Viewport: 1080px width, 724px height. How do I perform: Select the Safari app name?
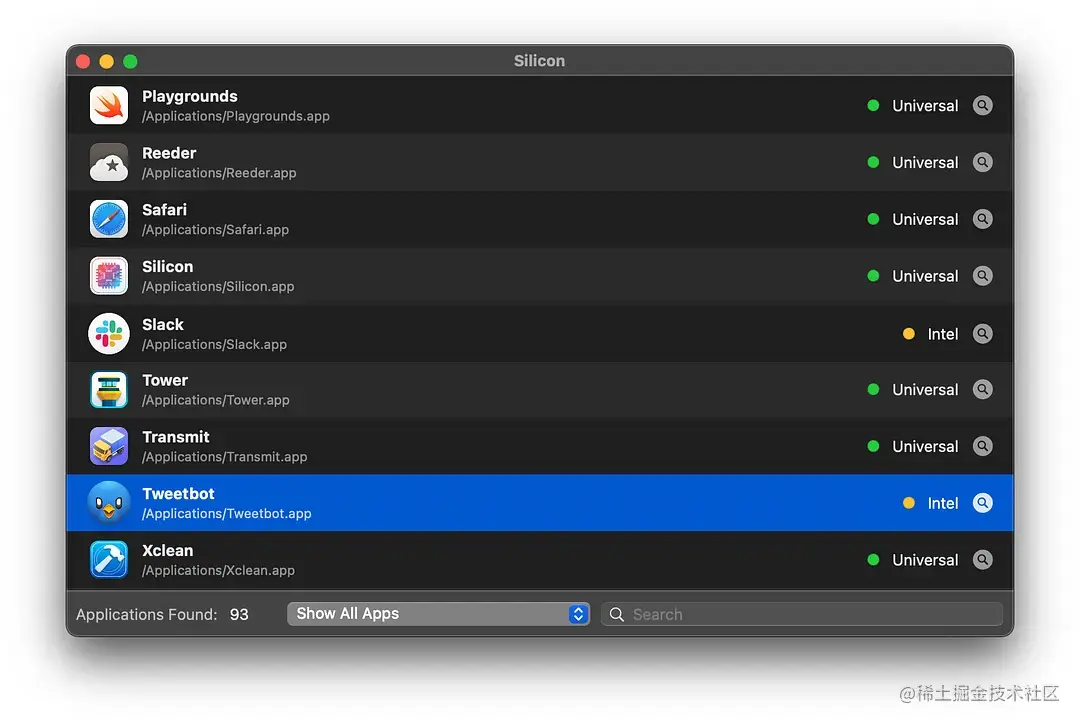pos(165,209)
